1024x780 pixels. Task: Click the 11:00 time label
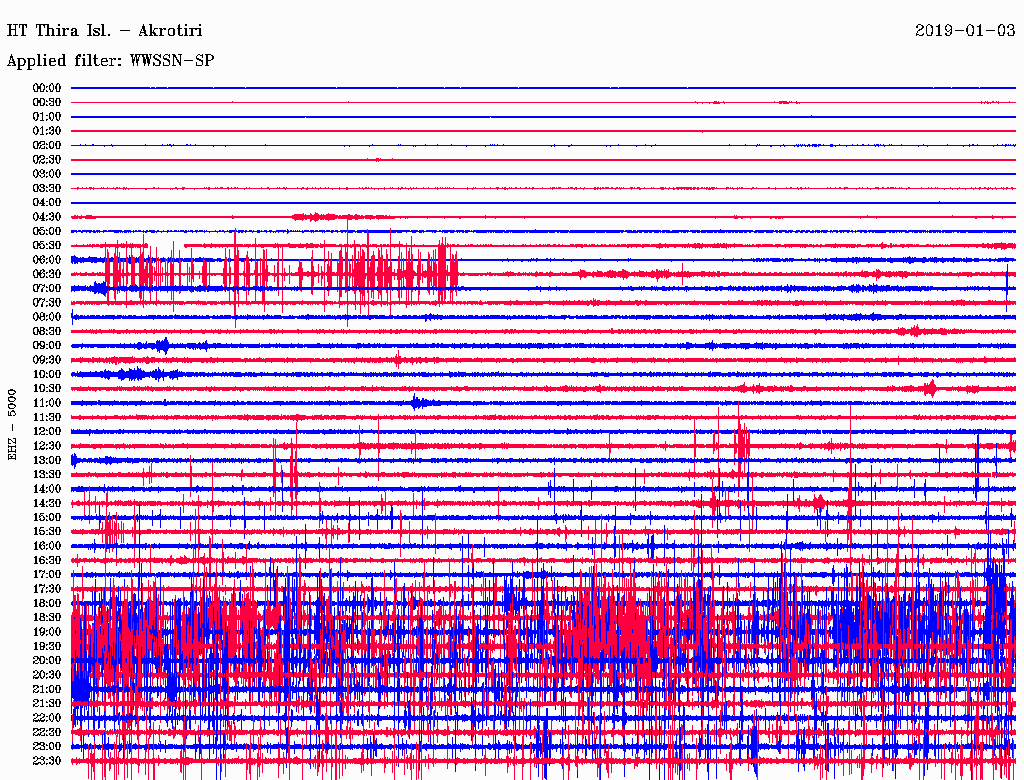(47, 403)
